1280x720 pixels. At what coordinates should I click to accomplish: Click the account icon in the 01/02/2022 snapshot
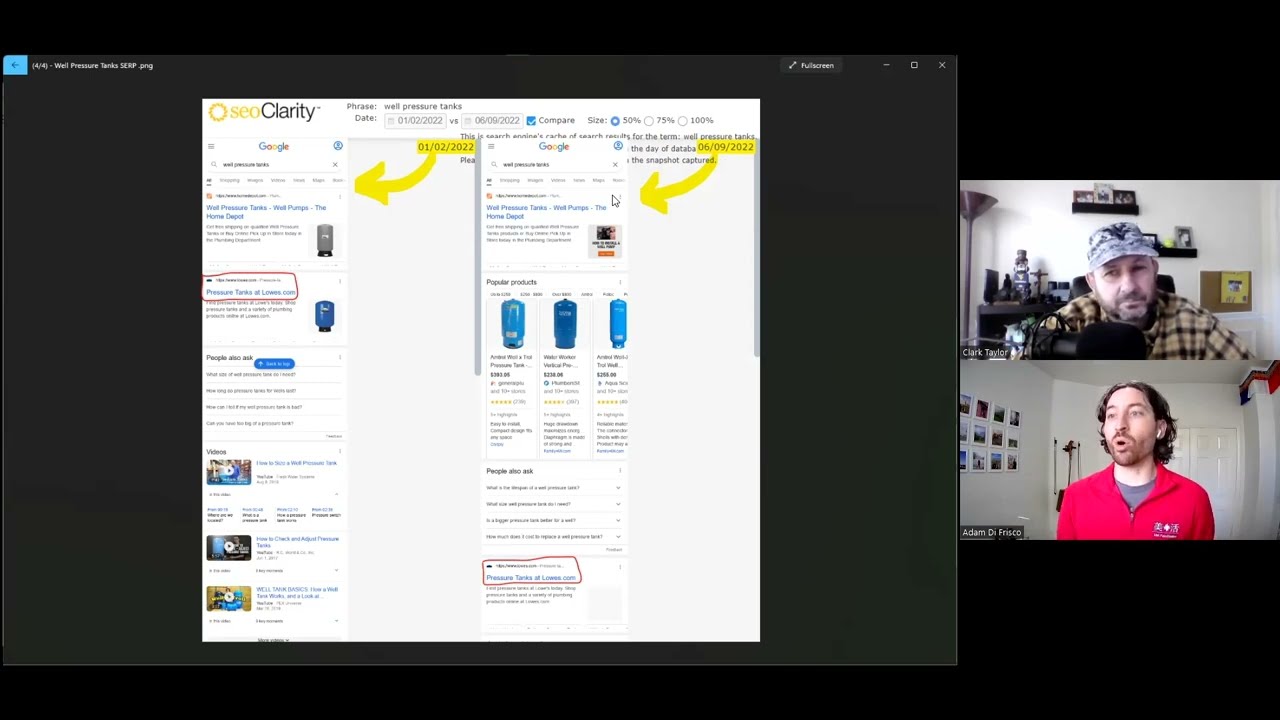click(x=338, y=146)
